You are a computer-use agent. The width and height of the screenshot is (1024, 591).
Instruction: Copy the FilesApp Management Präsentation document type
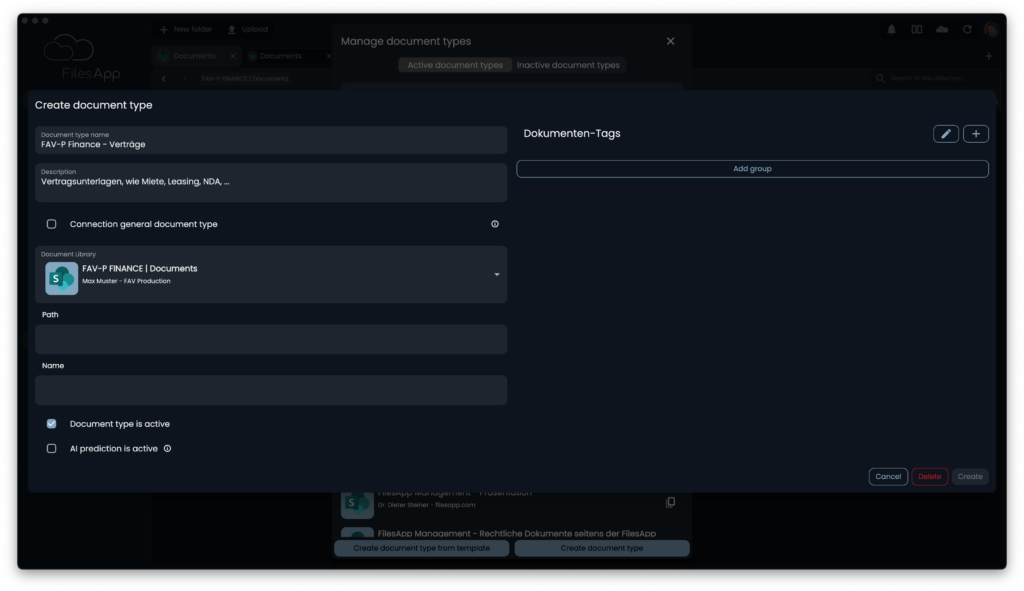pos(670,502)
